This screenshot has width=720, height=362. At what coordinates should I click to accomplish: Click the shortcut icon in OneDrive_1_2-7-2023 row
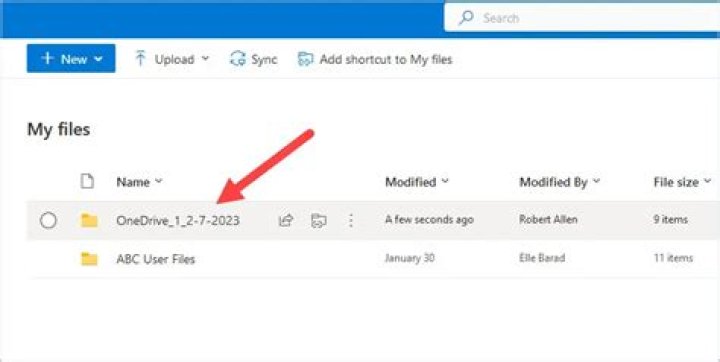[318, 221]
